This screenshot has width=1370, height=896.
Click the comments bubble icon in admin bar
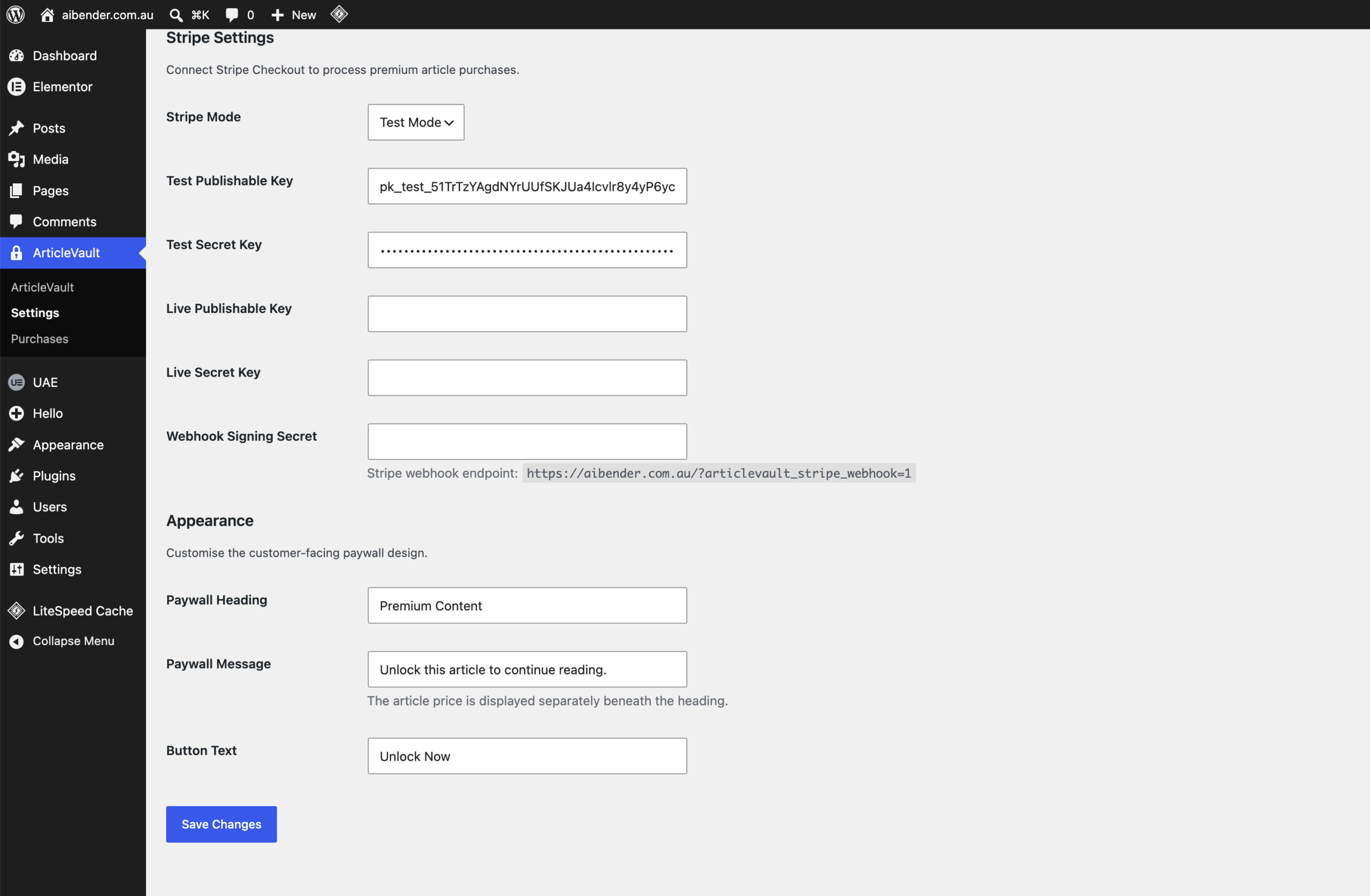click(x=232, y=15)
